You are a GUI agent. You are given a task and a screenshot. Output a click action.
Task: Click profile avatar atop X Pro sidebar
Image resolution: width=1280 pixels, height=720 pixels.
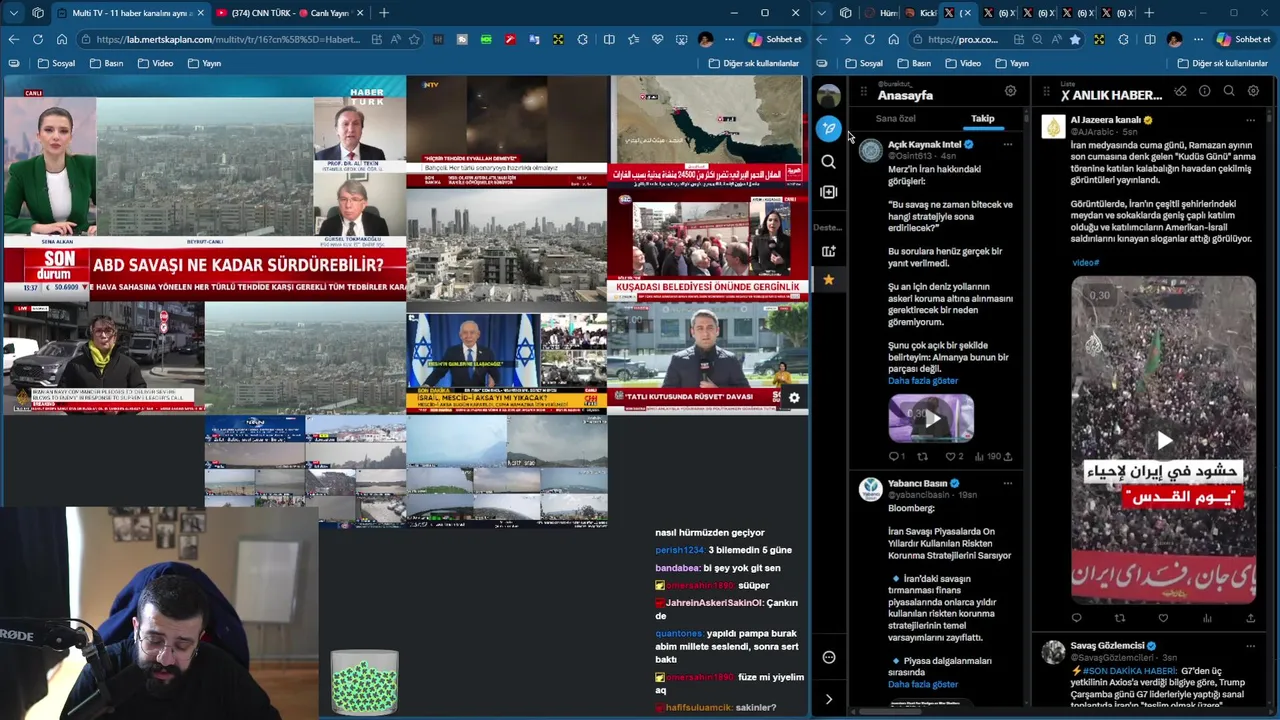point(828,96)
